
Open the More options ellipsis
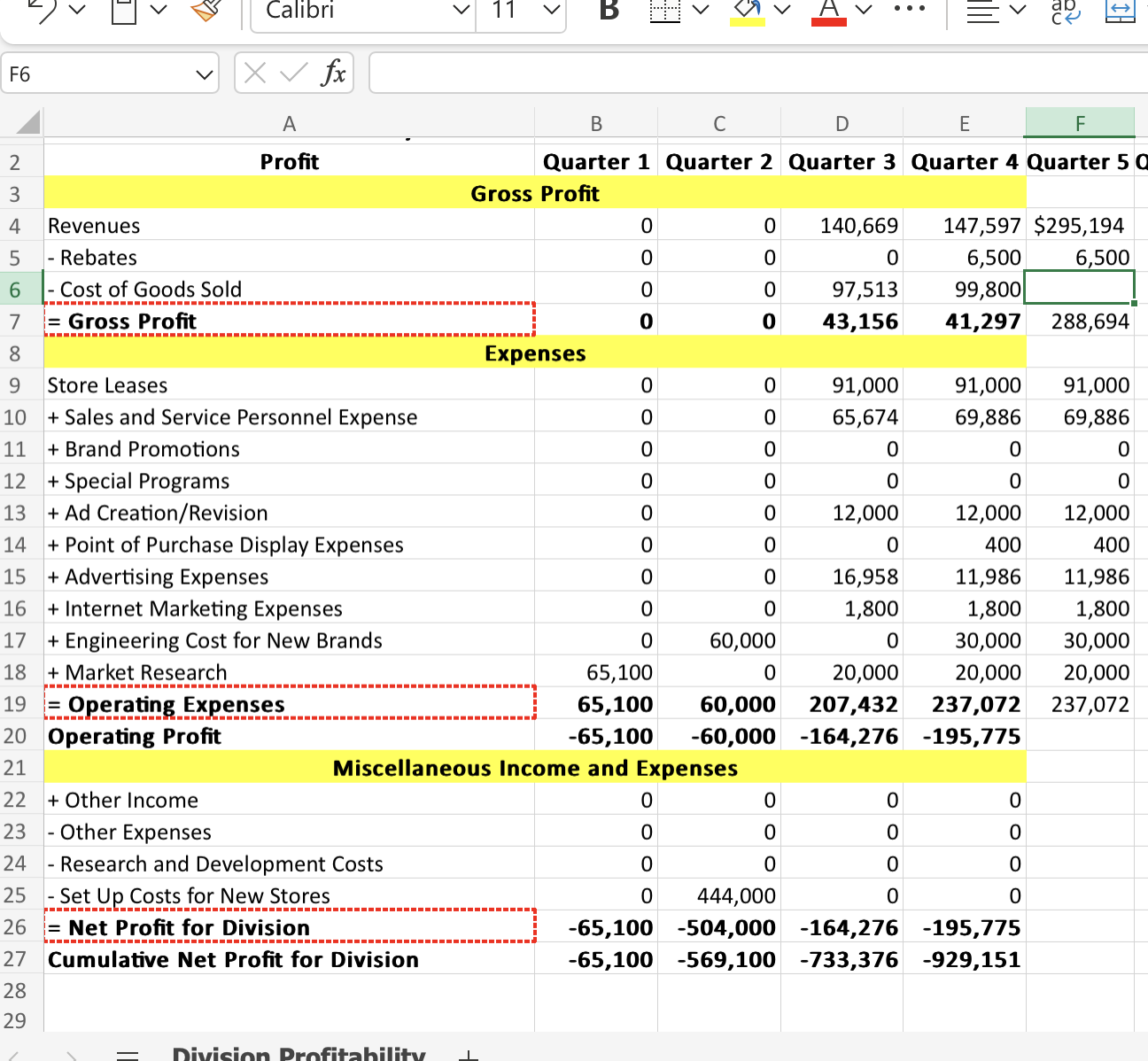[910, 10]
